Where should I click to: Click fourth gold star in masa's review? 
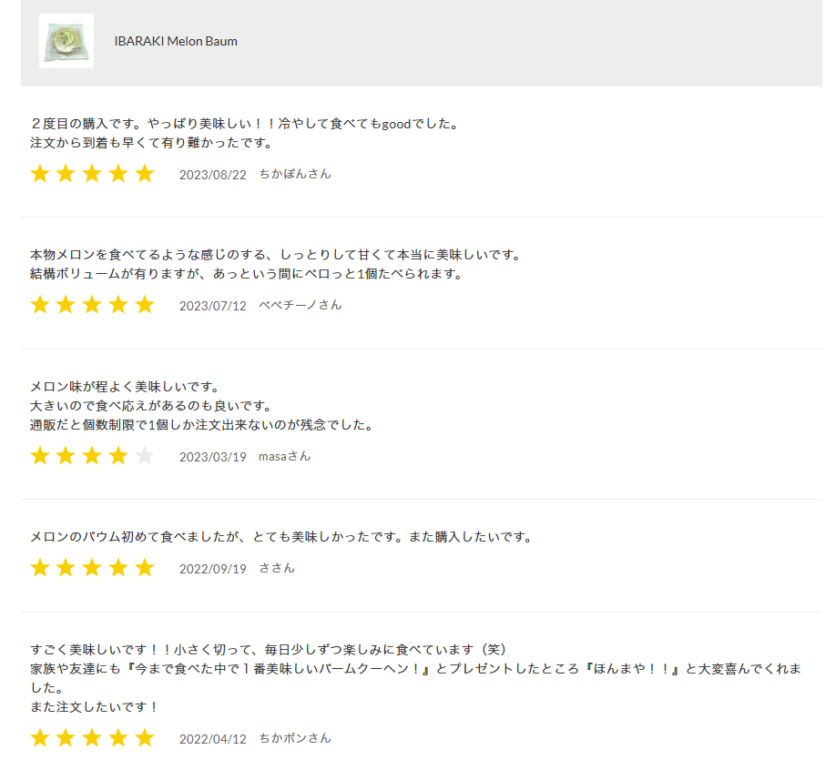coord(118,456)
